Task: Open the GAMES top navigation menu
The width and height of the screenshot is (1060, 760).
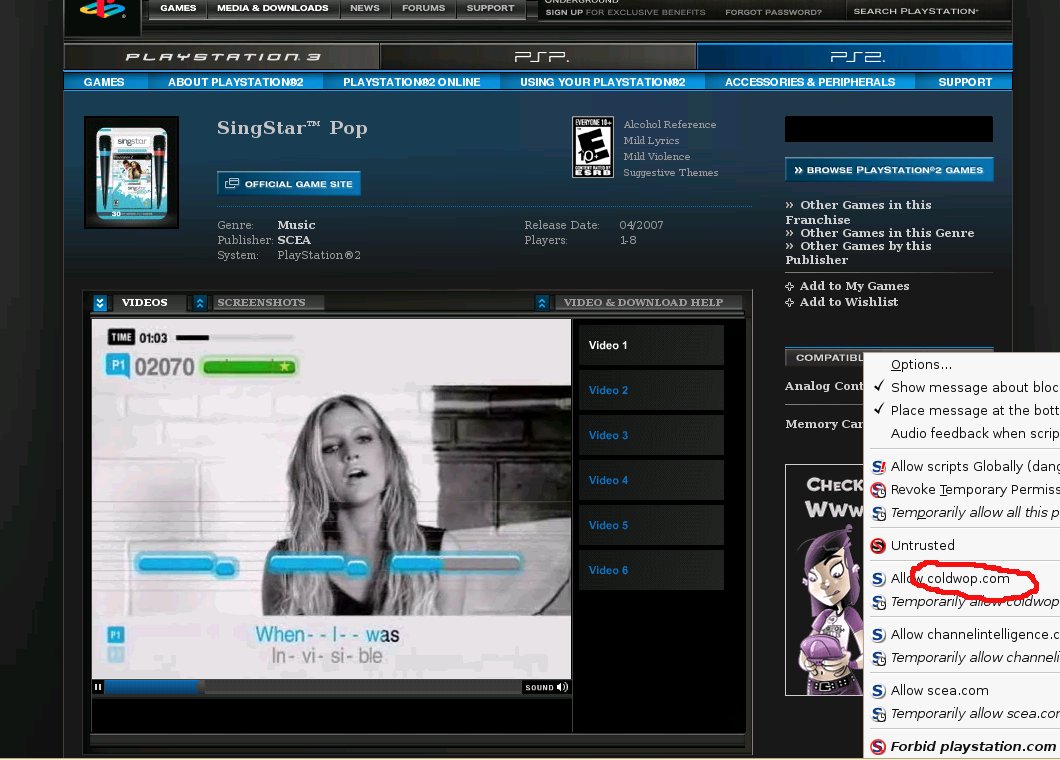Action: coord(178,8)
